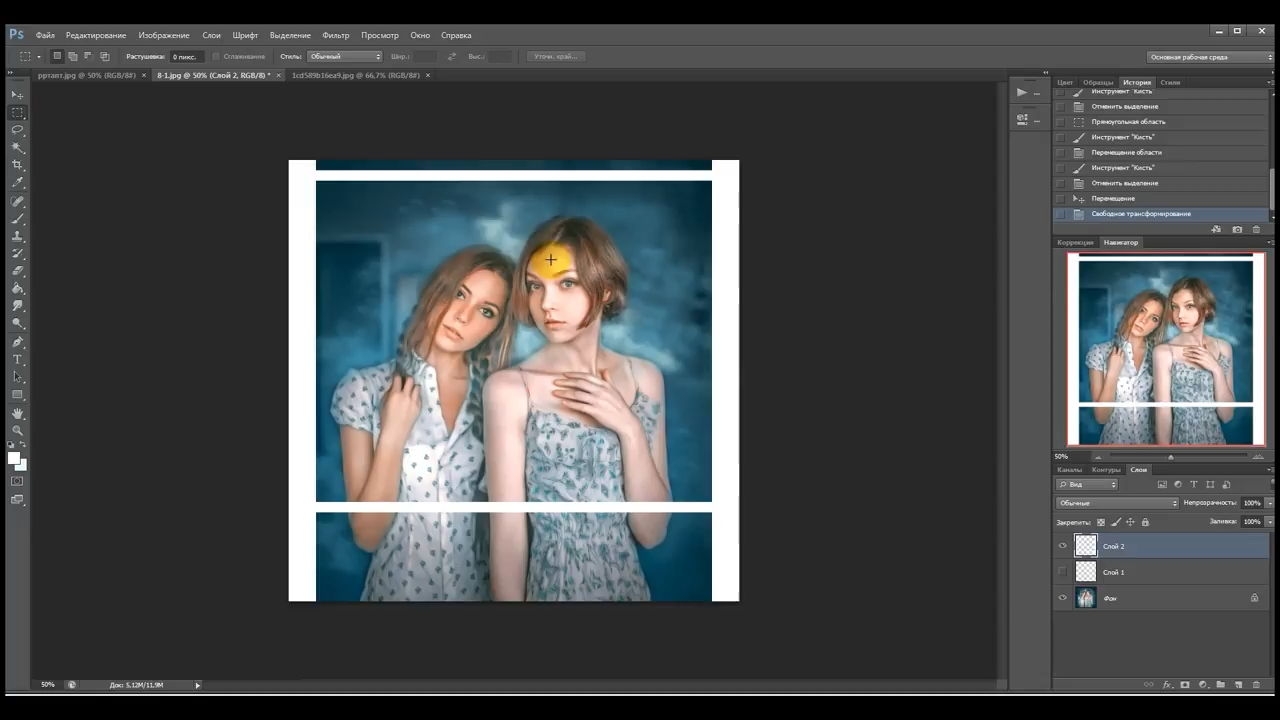Create a new snapshot in History panel
This screenshot has width=1280, height=720.
[x=1237, y=229]
